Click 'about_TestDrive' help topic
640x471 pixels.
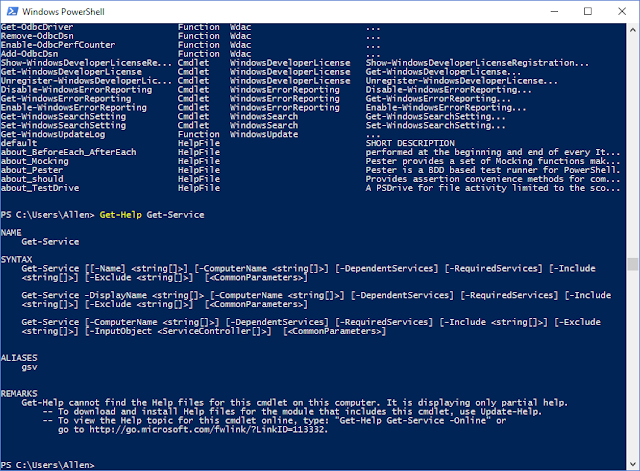tap(40, 188)
